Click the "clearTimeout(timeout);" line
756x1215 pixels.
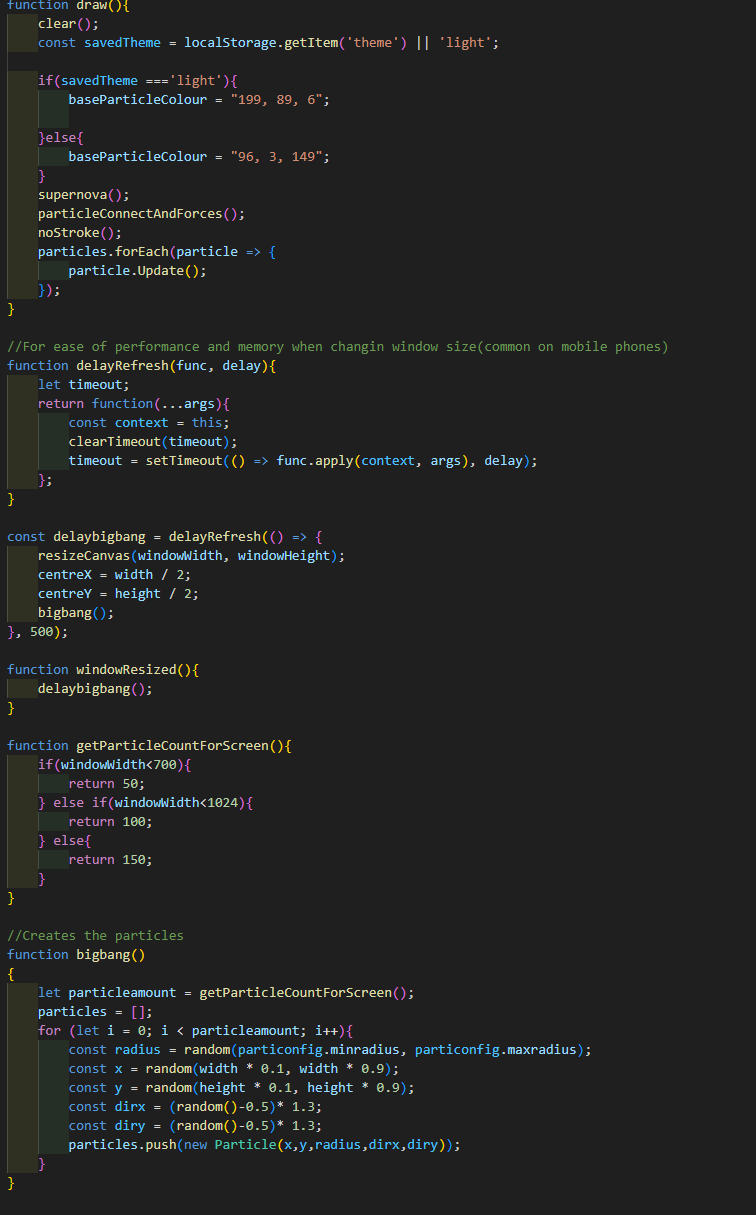(x=153, y=442)
